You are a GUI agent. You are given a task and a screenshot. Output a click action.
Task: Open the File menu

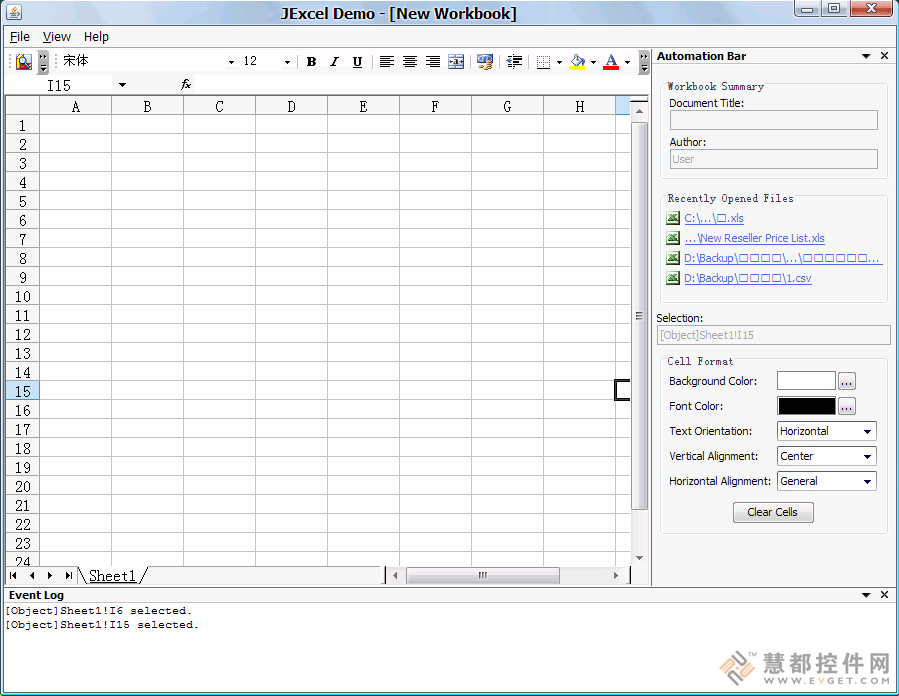pyautogui.click(x=19, y=36)
